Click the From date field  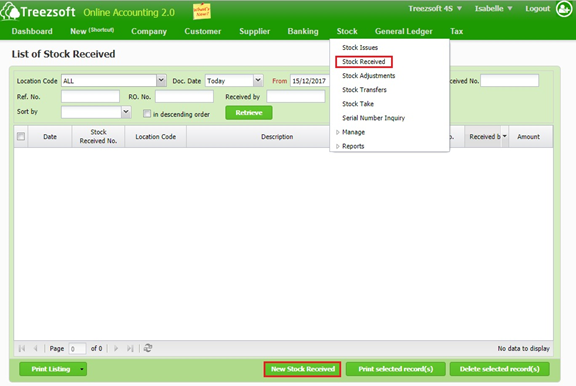click(x=310, y=80)
